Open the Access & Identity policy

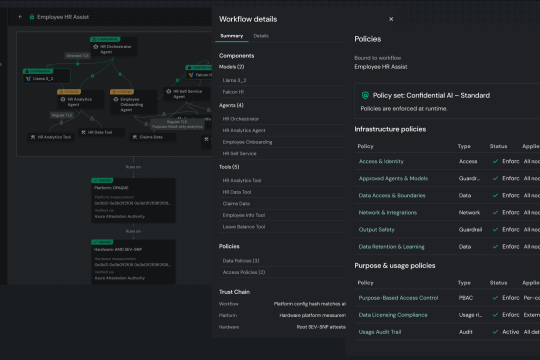tap(381, 161)
